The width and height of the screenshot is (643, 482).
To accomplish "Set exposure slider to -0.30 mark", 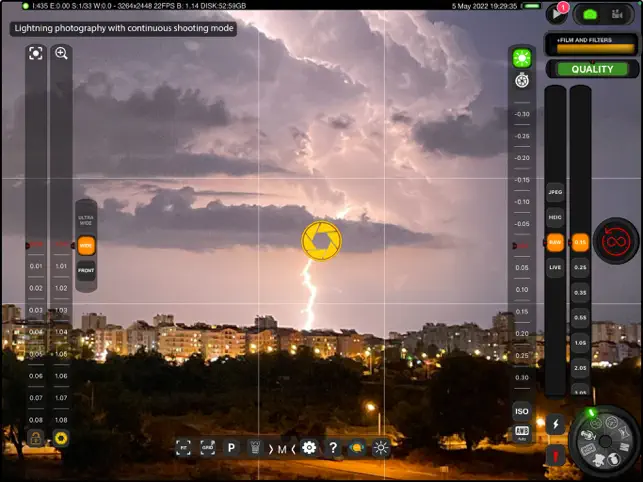I will pyautogui.click(x=521, y=114).
